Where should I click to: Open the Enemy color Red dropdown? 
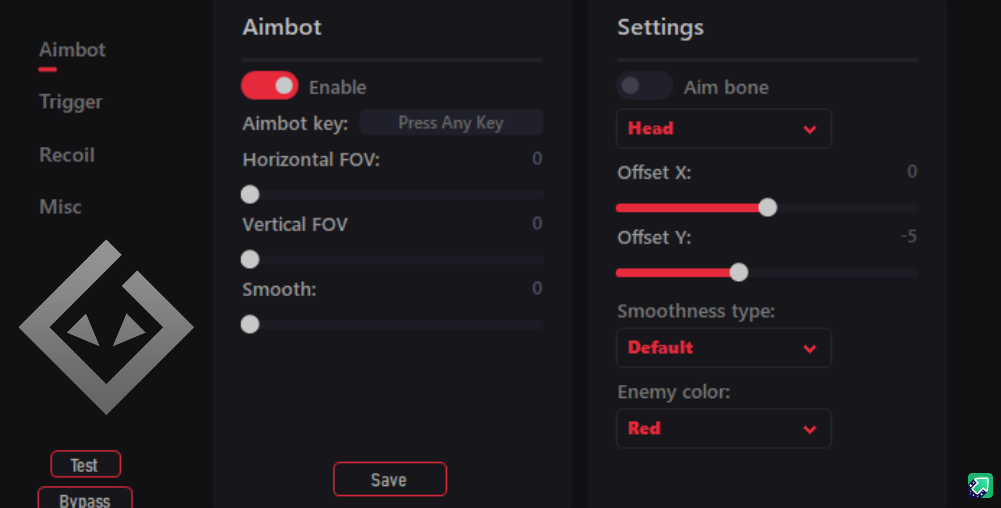(x=724, y=429)
